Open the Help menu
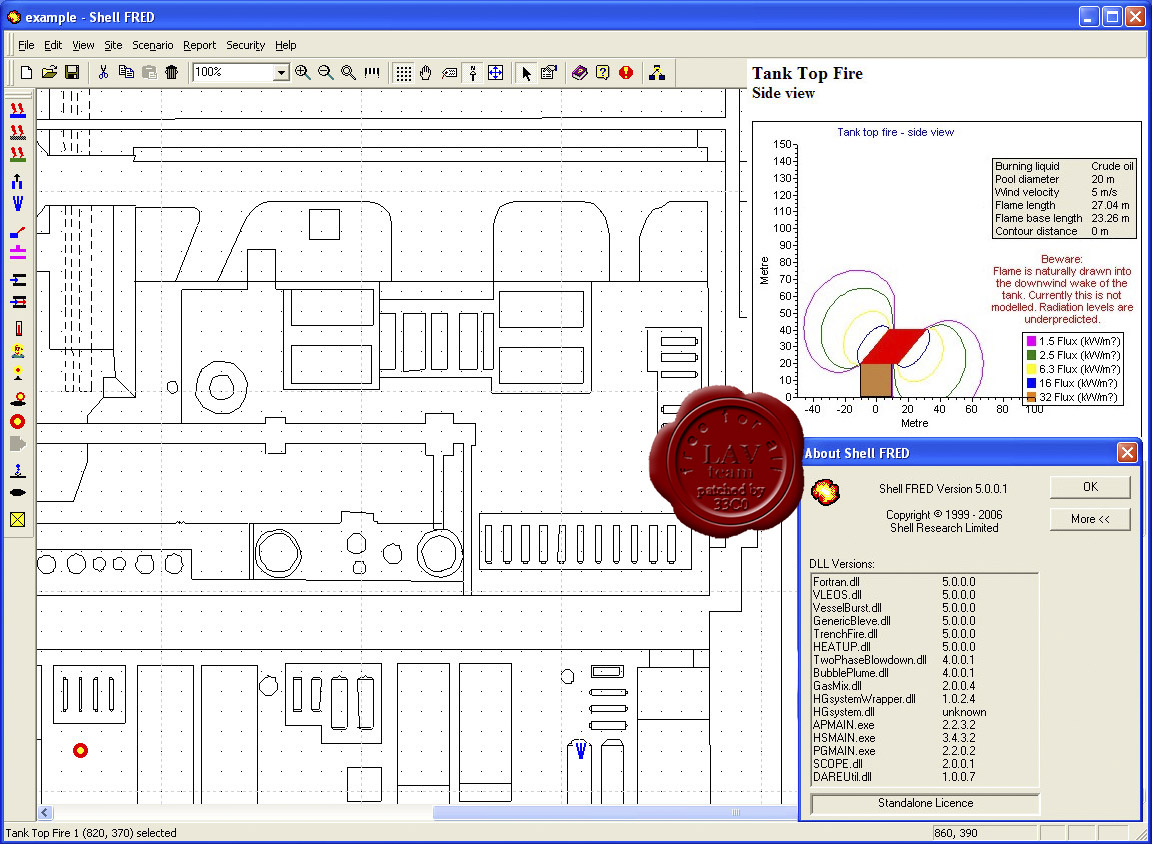 tap(286, 45)
